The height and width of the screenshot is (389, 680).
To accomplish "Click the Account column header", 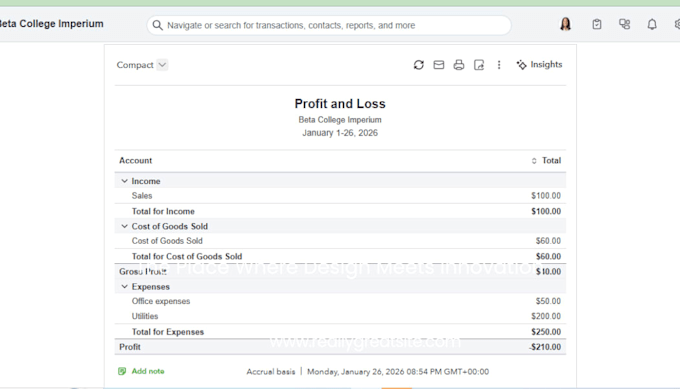I will click(136, 160).
